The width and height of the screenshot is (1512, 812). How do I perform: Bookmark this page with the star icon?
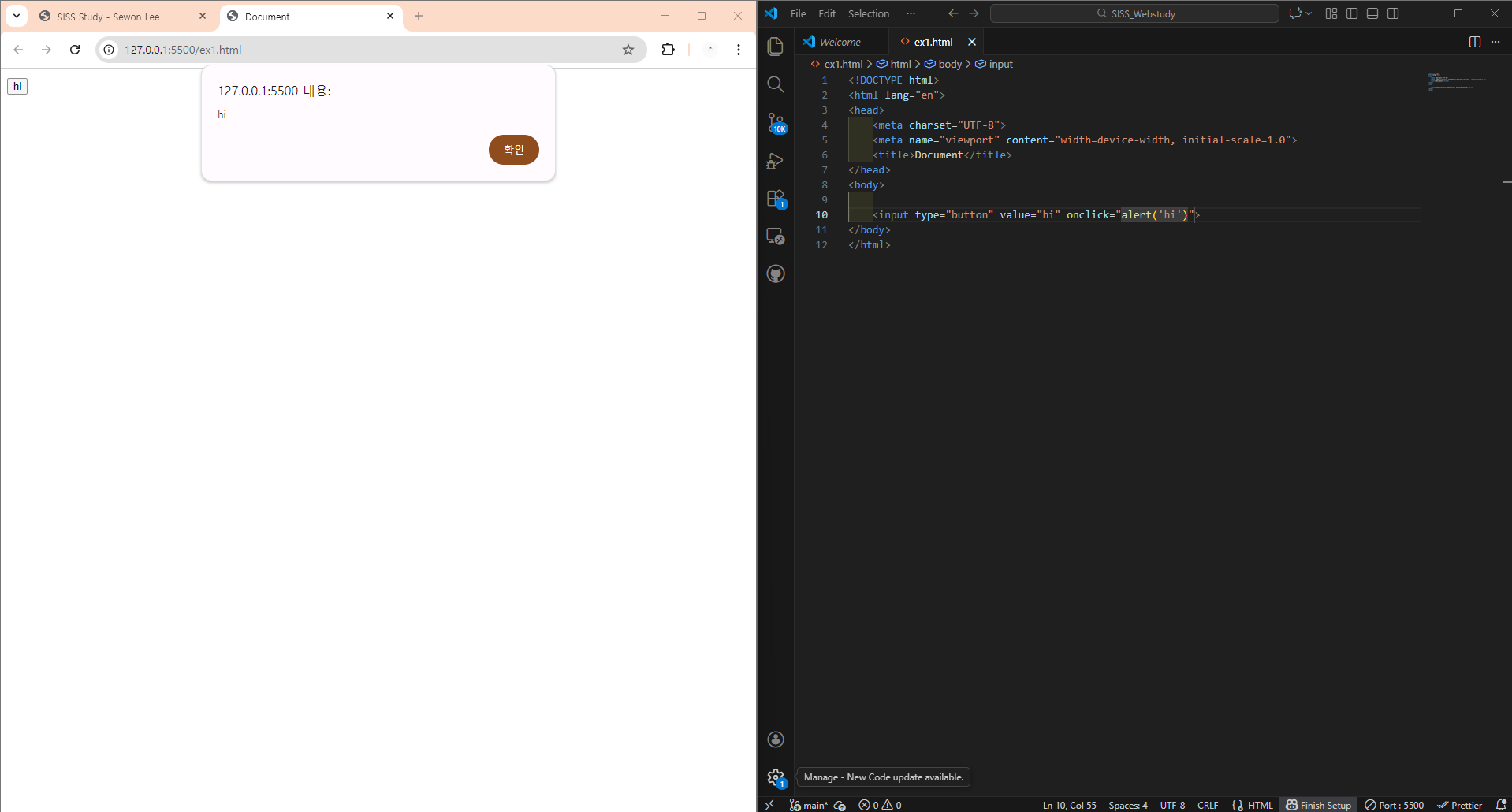point(628,50)
